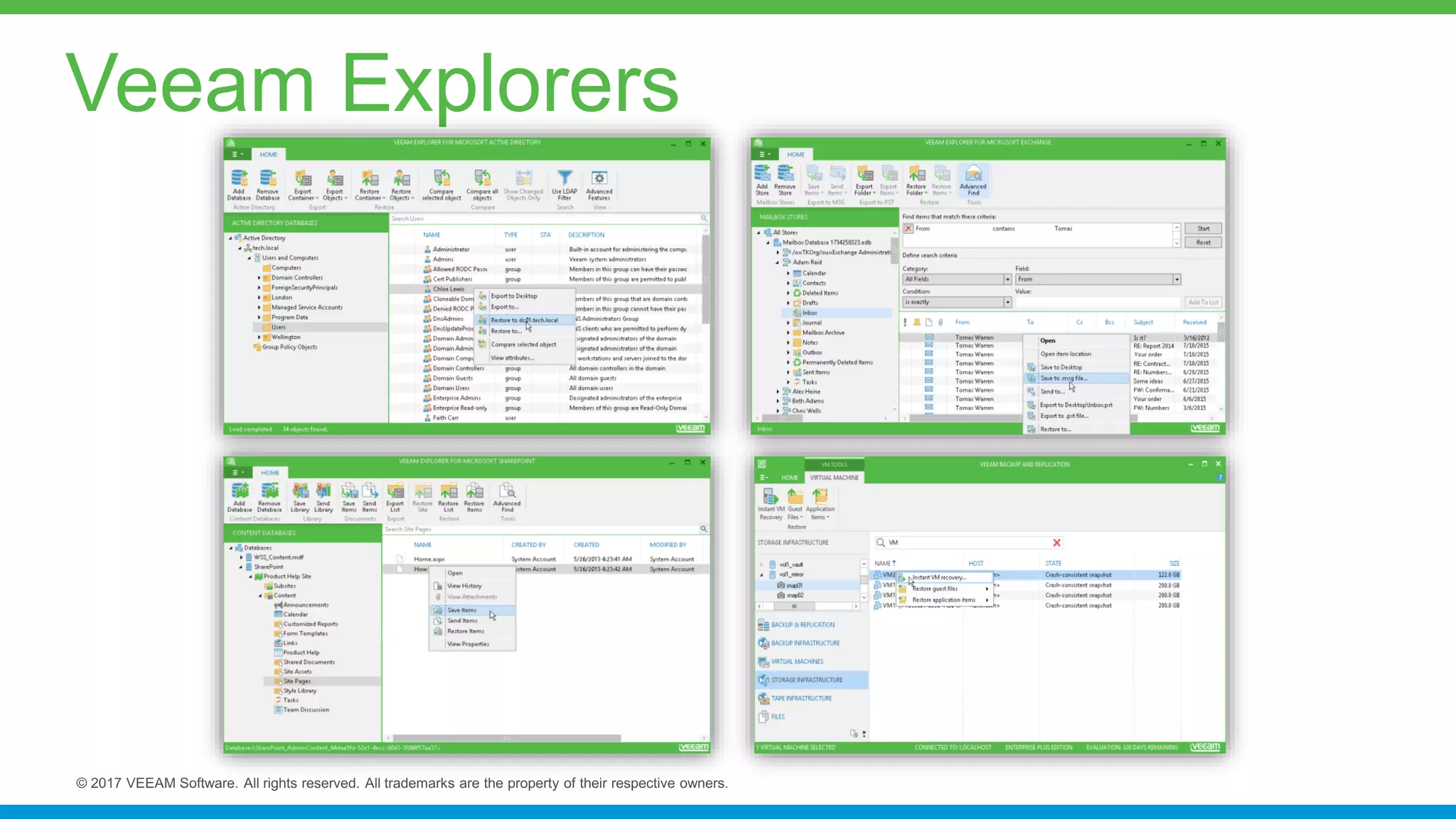
Task: Open the Category All Fields dropdown
Action: point(1007,279)
